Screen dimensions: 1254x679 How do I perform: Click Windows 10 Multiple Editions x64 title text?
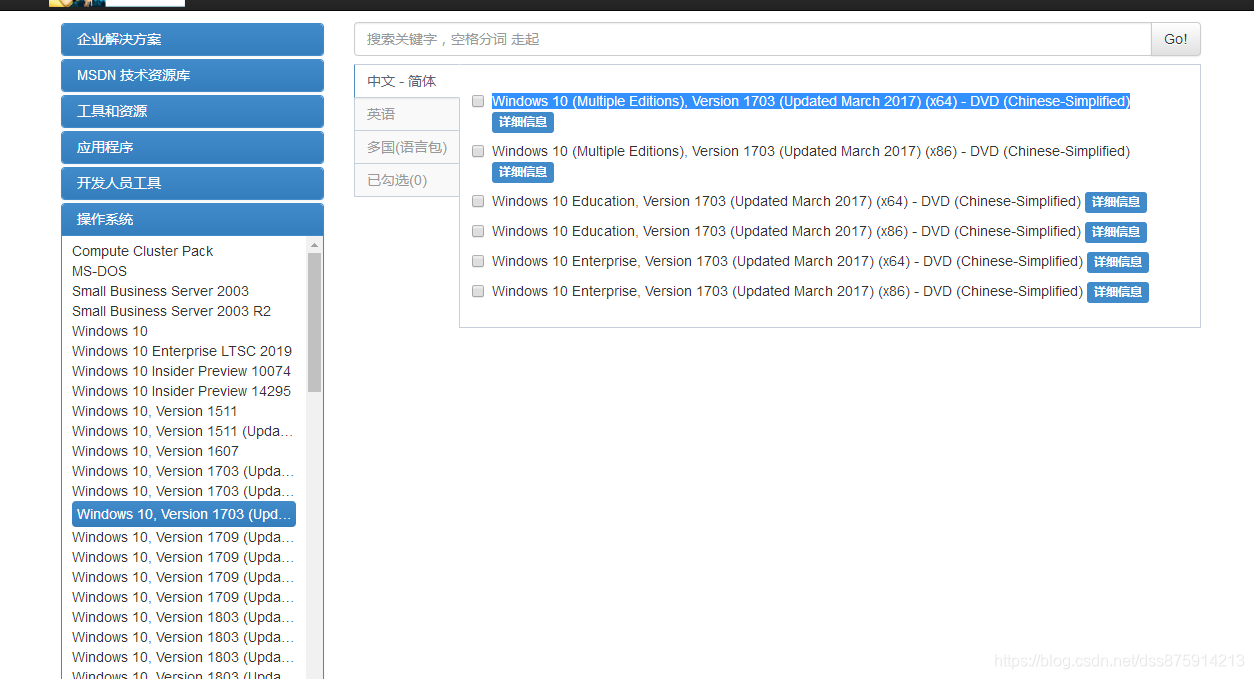point(811,101)
